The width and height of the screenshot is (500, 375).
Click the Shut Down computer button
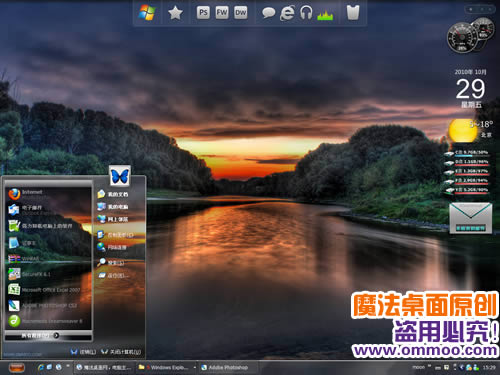pyautogui.click(x=121, y=352)
